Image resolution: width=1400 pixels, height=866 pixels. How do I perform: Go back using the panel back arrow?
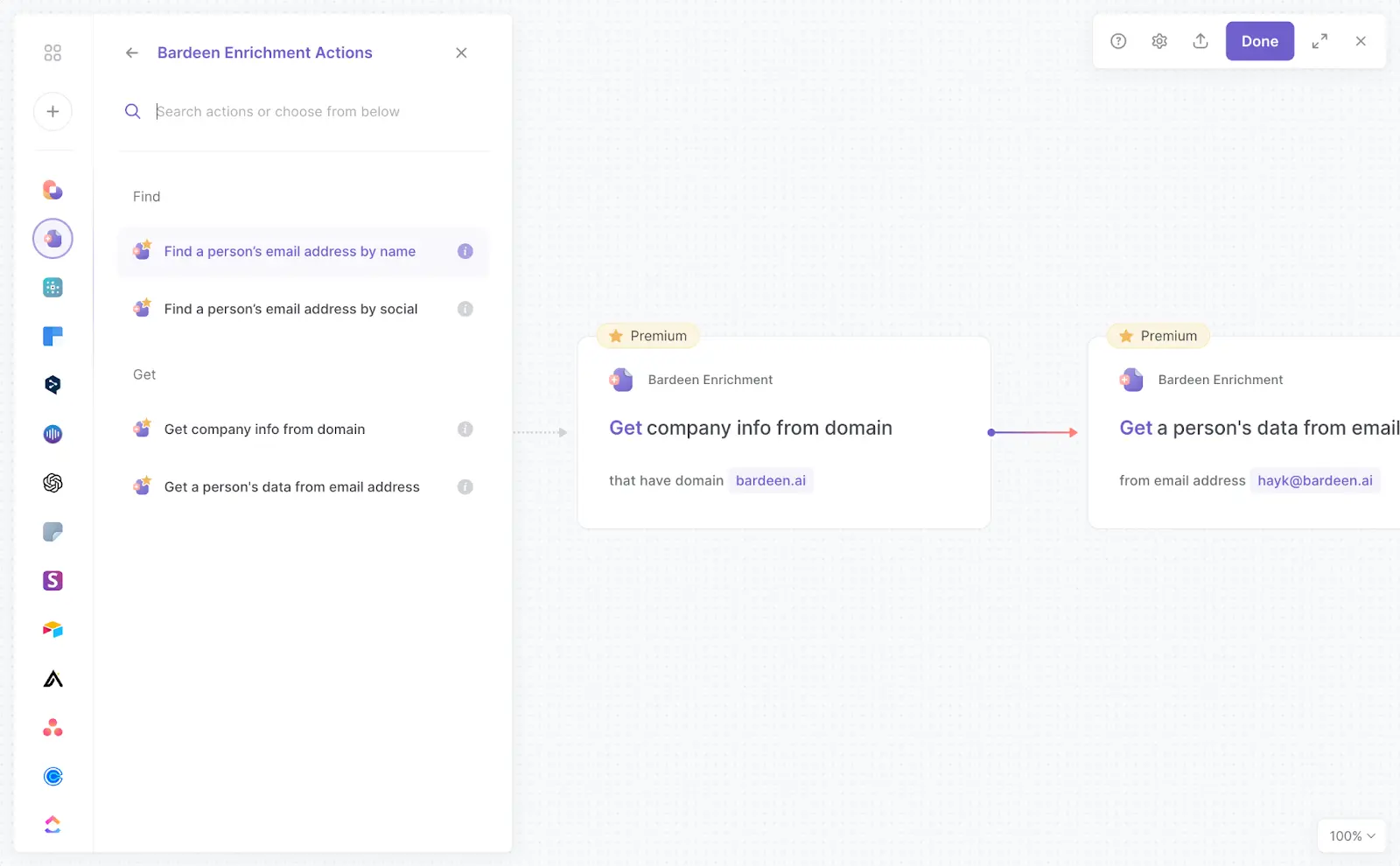[x=131, y=52]
